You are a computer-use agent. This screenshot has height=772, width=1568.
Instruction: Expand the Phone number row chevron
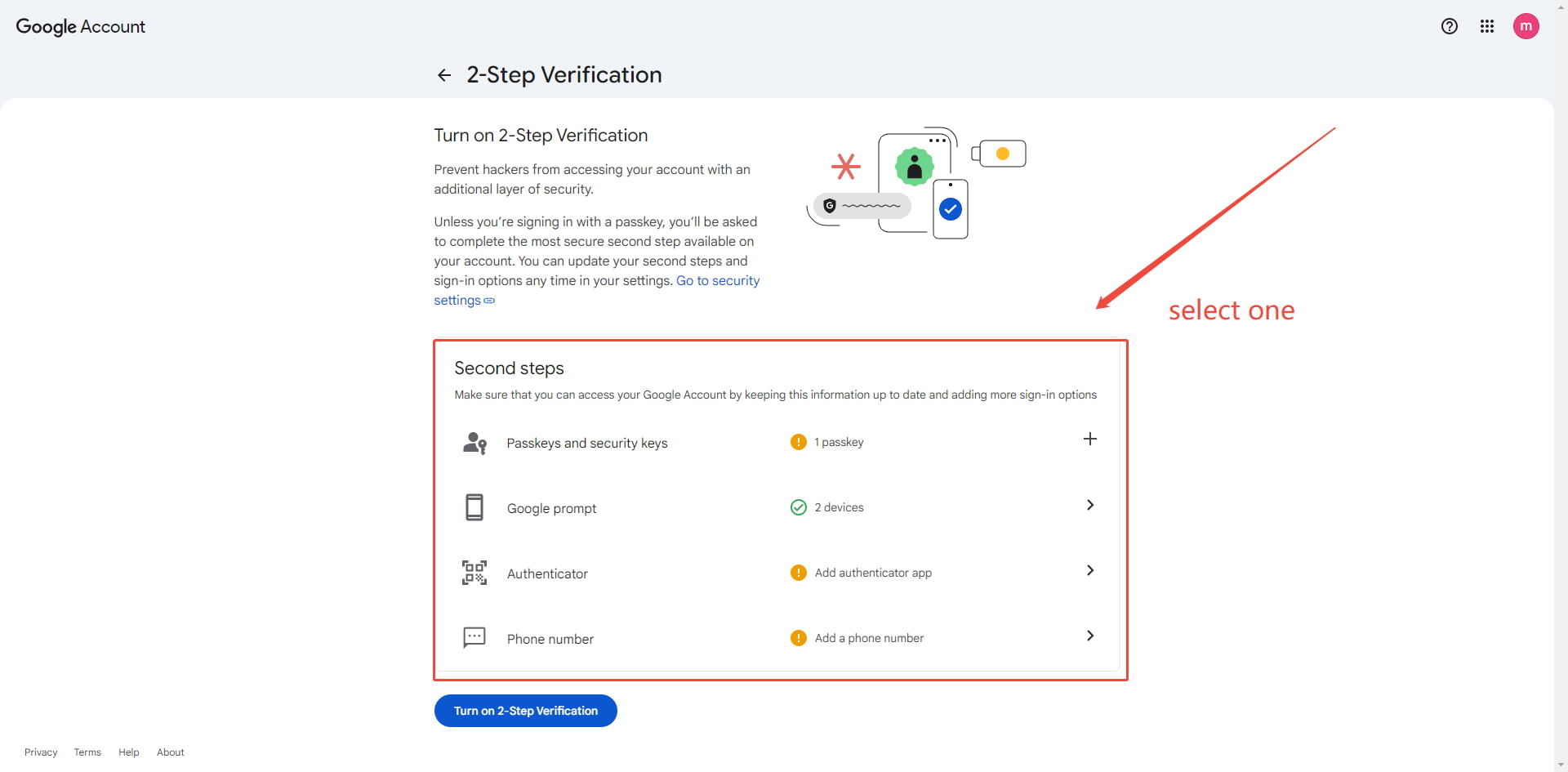click(x=1090, y=636)
